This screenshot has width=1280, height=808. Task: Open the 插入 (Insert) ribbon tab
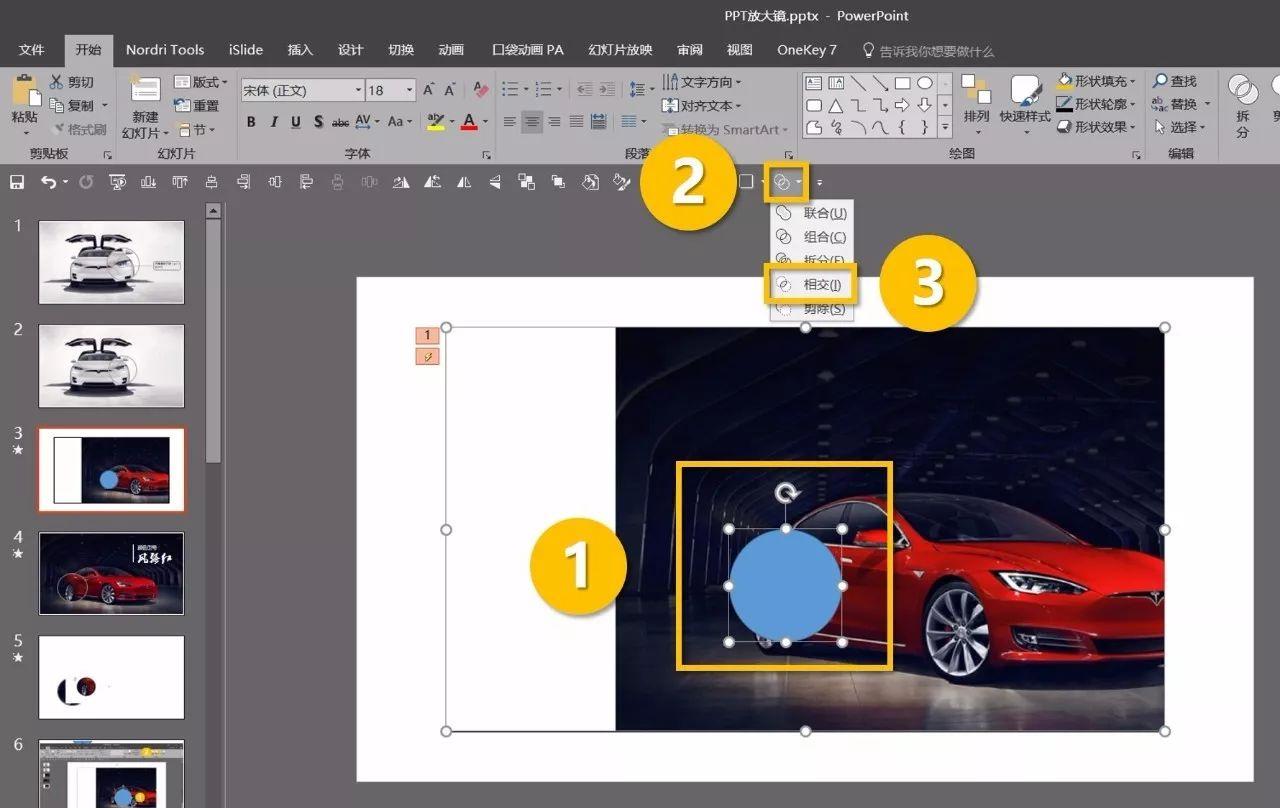300,50
